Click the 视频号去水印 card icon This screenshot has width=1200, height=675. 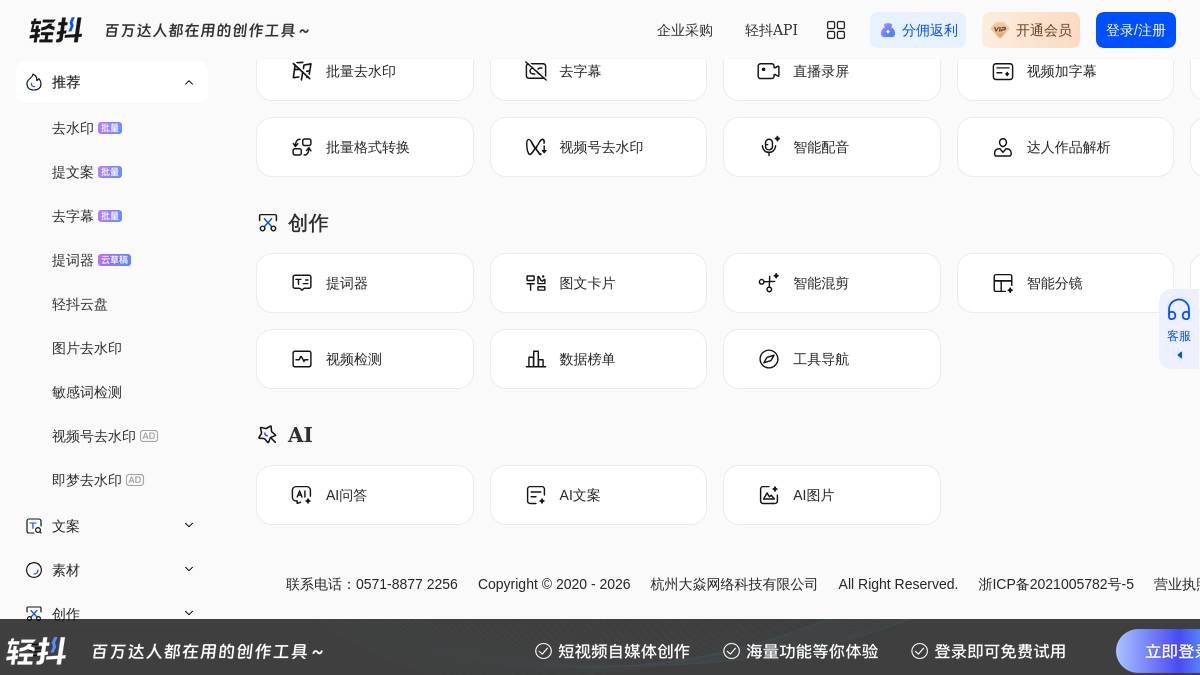click(536, 147)
